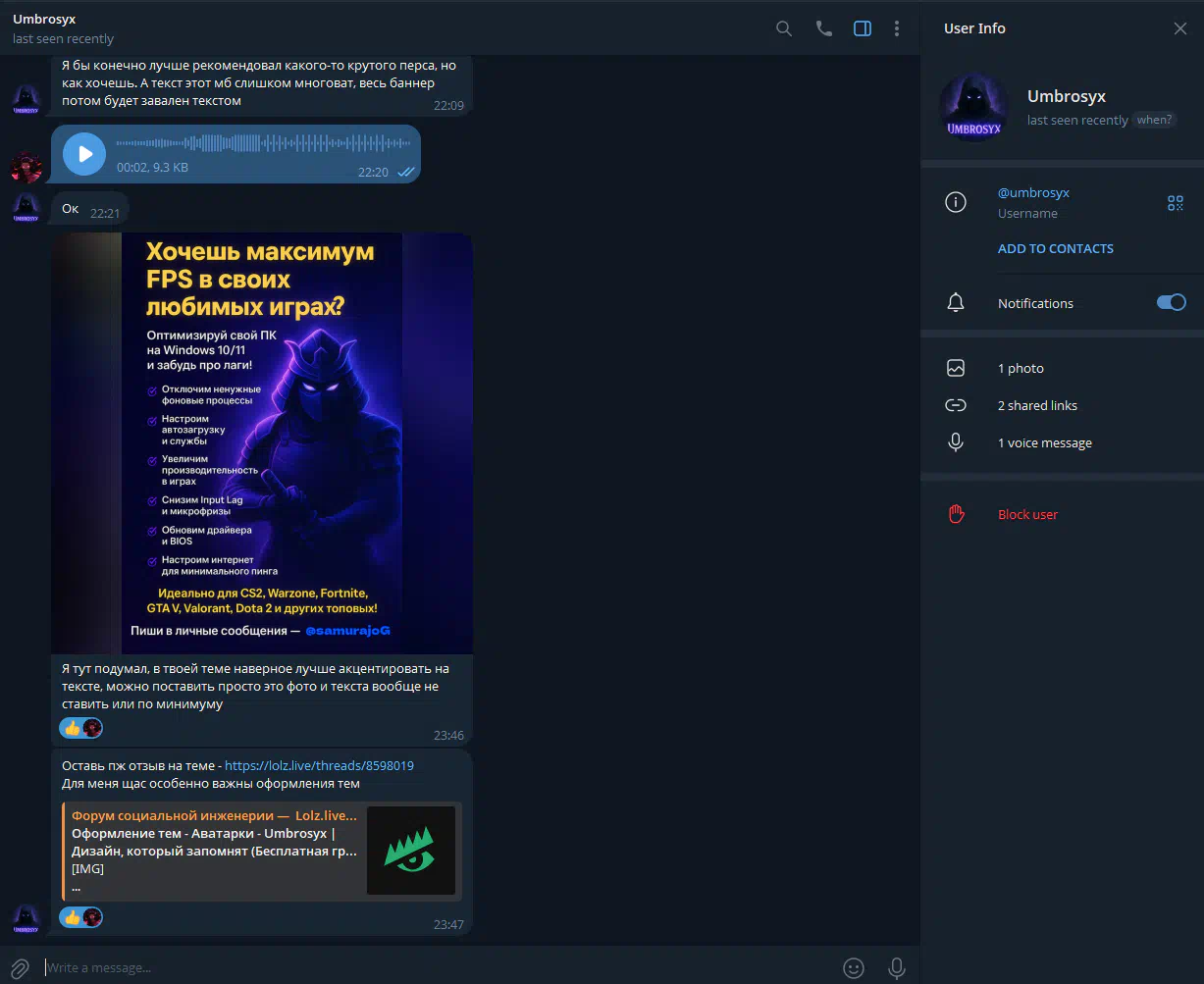The width and height of the screenshot is (1204, 984).
Task: Open Umbrosyx profile photo in User Info
Action: (x=974, y=107)
